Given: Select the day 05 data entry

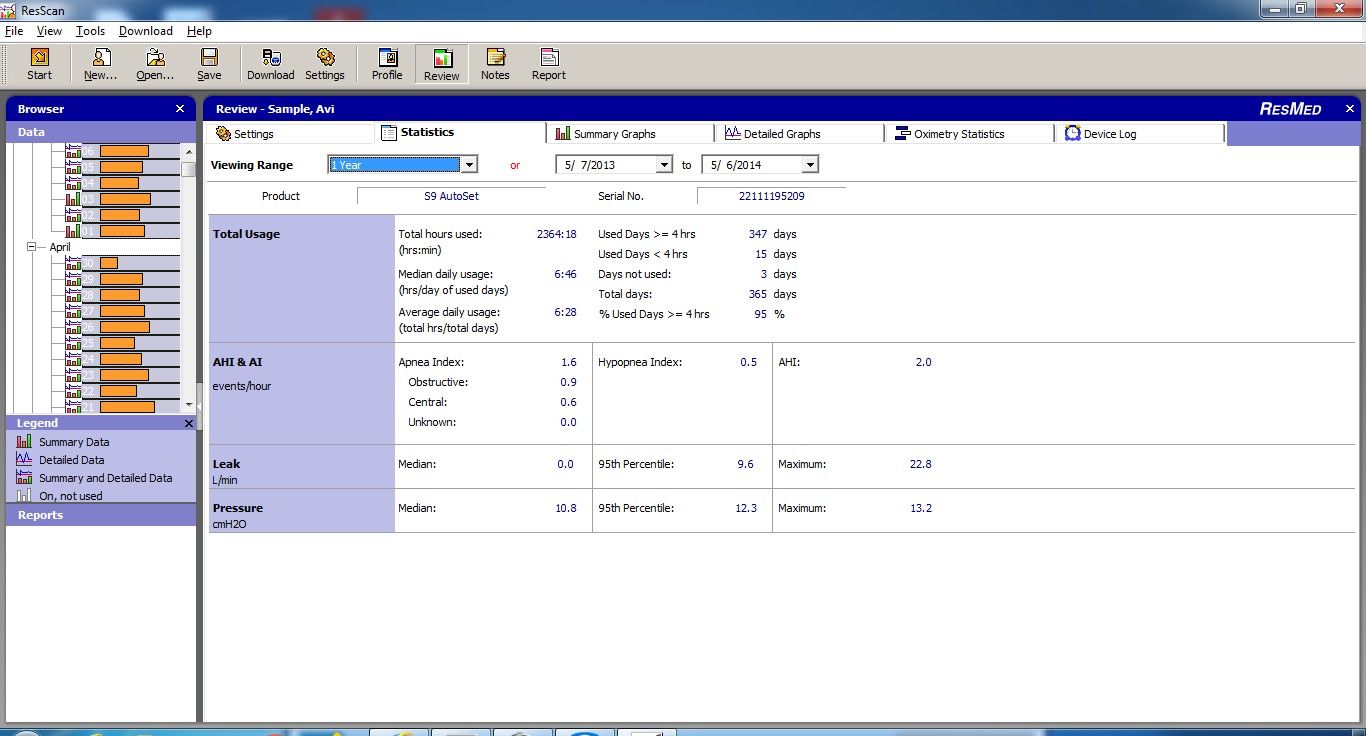Looking at the screenshot, I should point(122,167).
